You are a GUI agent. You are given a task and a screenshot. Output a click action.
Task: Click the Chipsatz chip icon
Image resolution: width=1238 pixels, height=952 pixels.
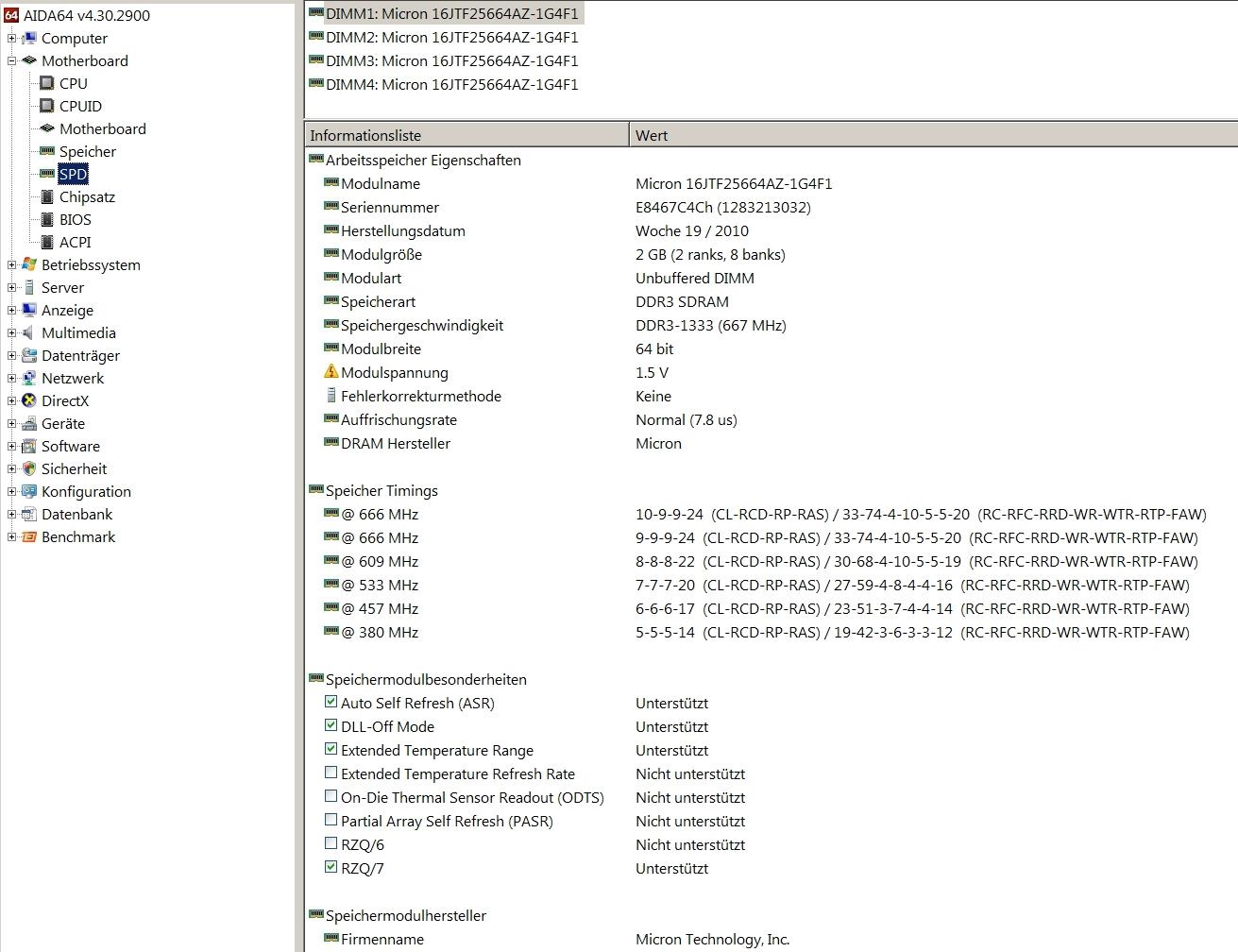click(x=47, y=196)
